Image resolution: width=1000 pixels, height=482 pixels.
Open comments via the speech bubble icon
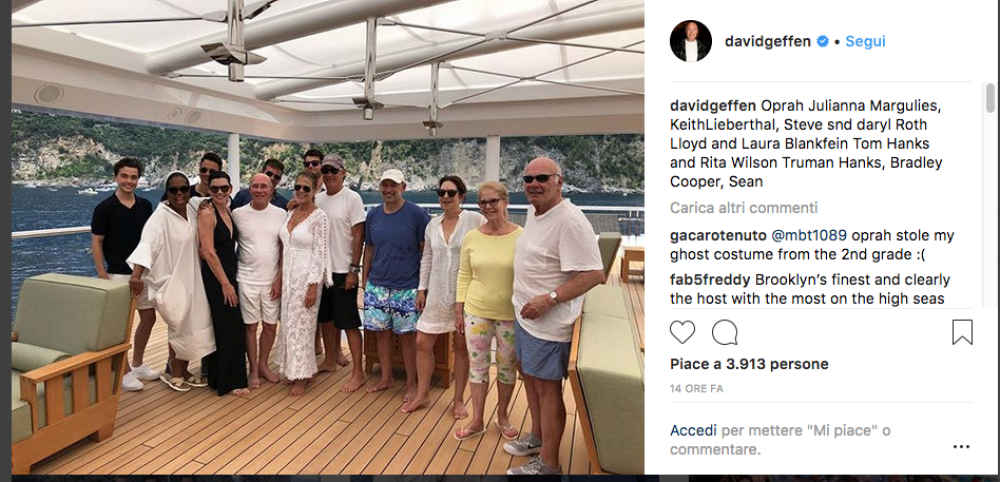pos(724,332)
